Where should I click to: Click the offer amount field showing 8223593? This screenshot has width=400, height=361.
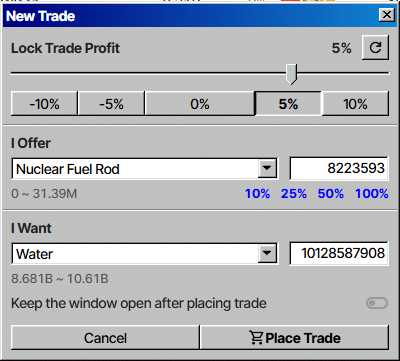click(339, 168)
